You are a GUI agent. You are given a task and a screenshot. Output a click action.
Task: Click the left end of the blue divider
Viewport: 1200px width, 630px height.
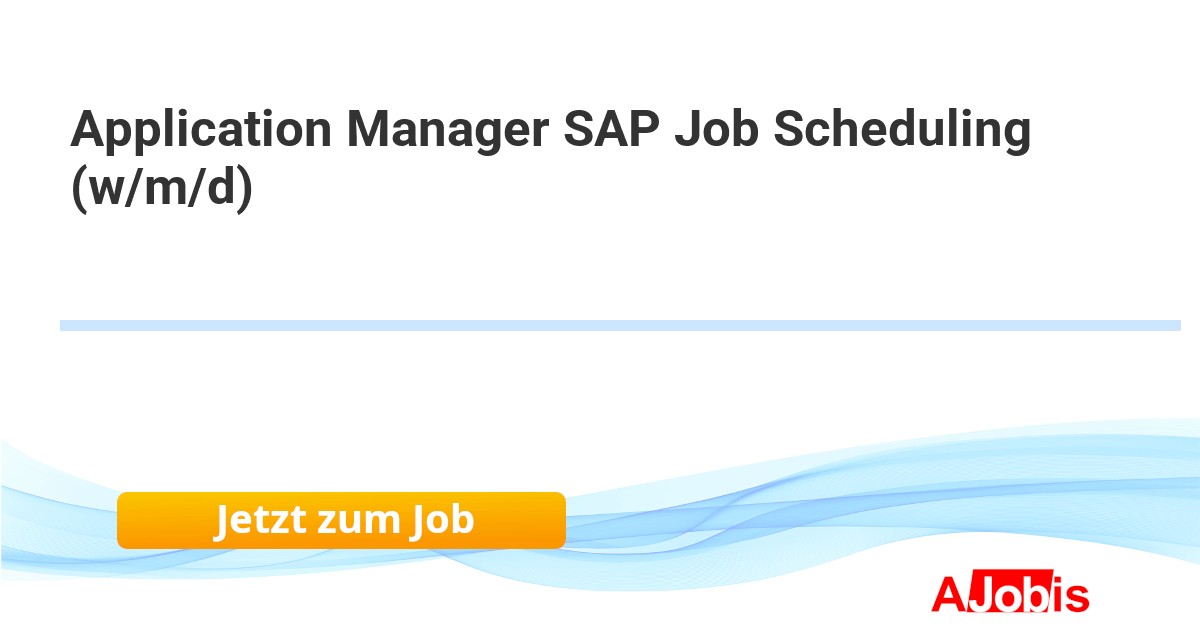66,325
